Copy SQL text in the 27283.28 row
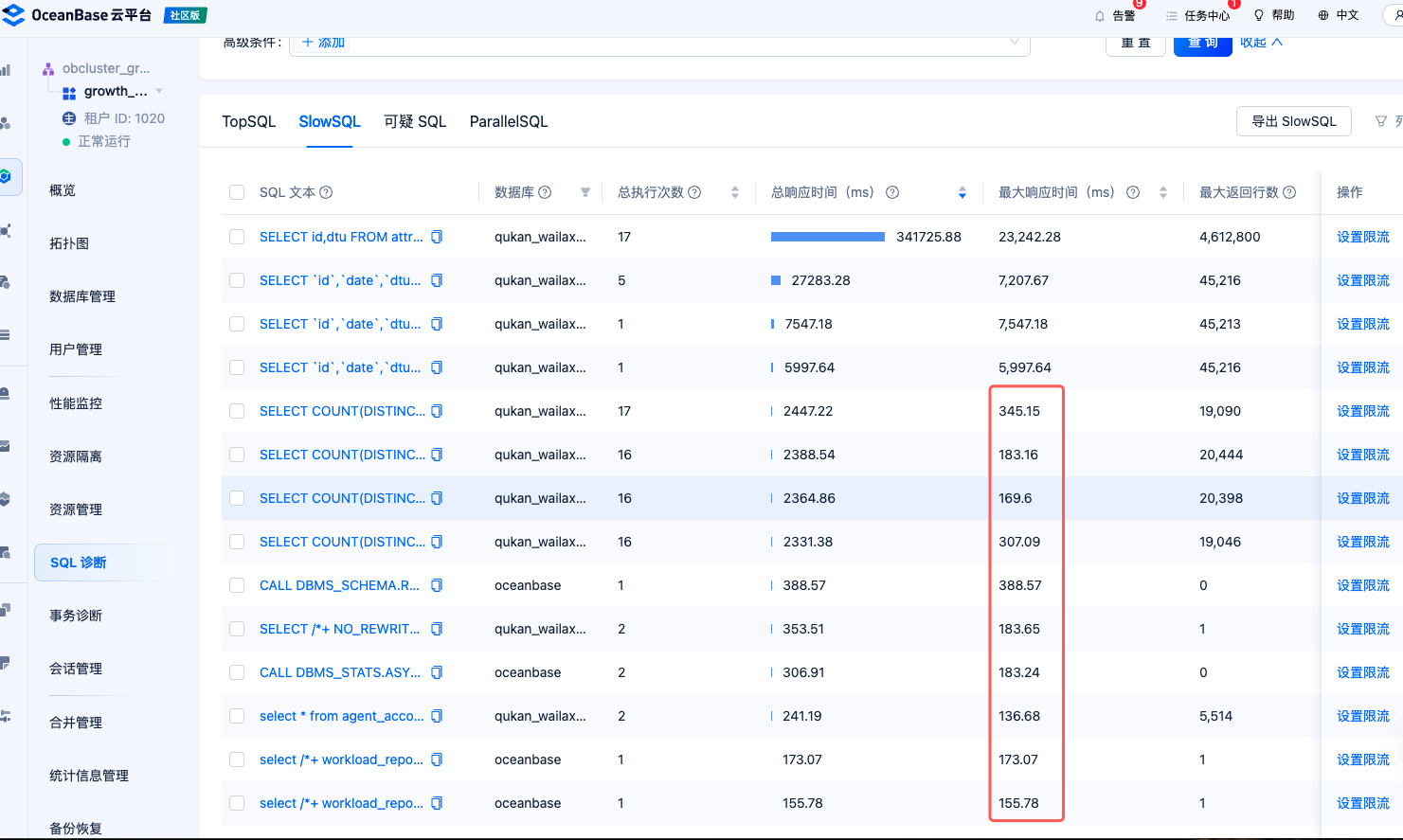 (x=437, y=280)
